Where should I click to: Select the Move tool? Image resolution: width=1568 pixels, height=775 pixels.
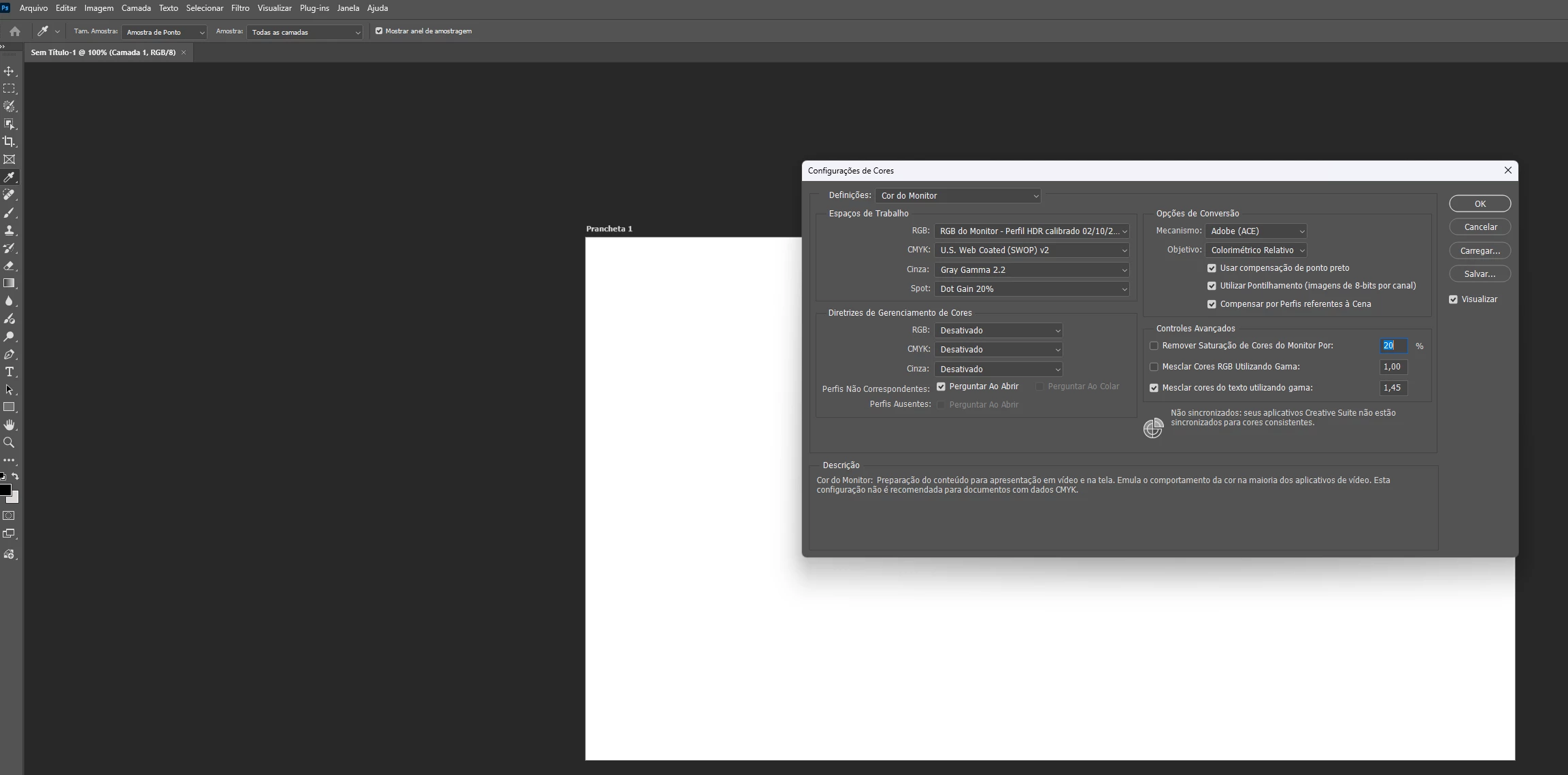click(x=9, y=71)
